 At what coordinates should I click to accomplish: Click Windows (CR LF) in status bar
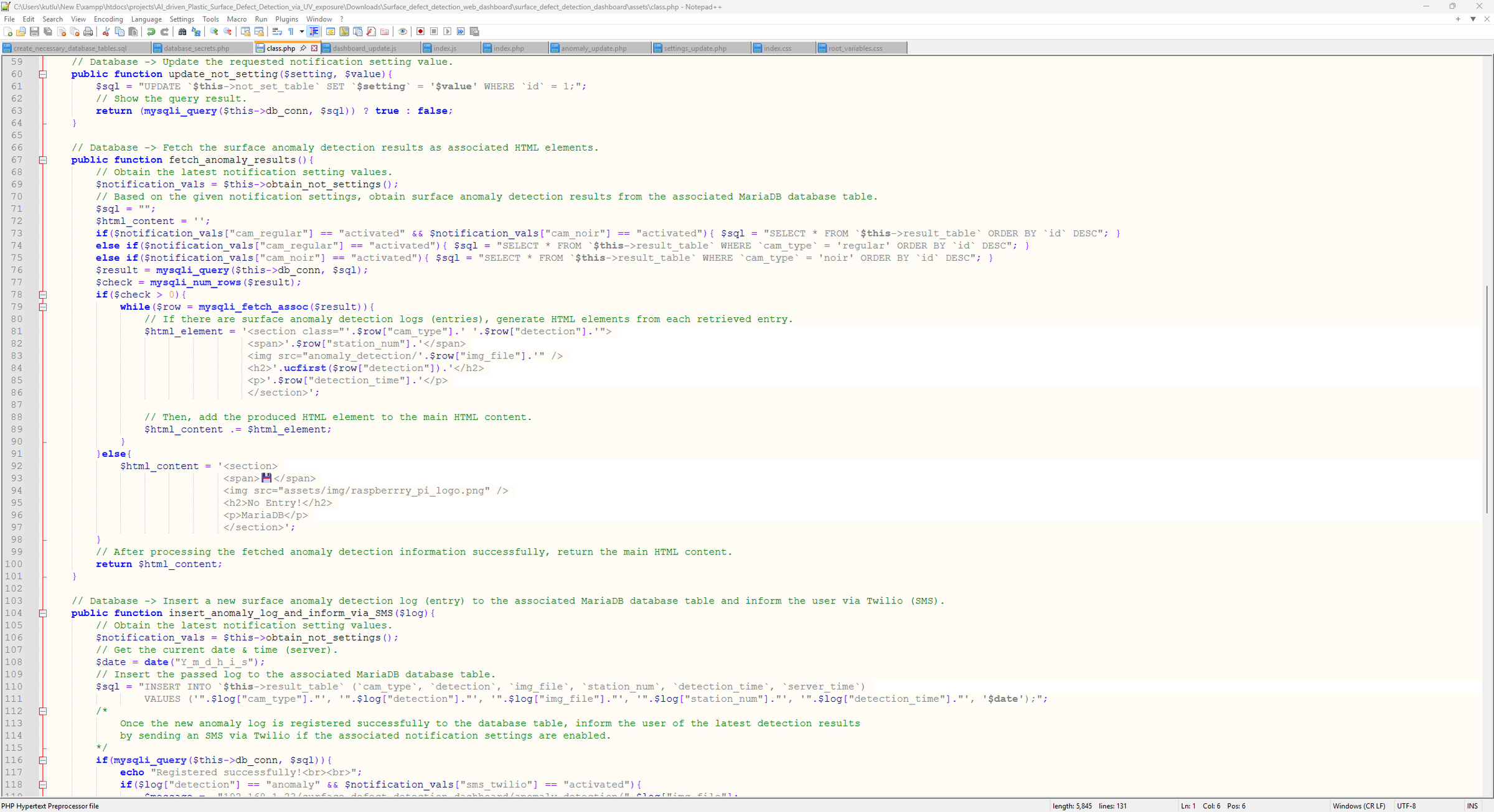pyautogui.click(x=1359, y=806)
